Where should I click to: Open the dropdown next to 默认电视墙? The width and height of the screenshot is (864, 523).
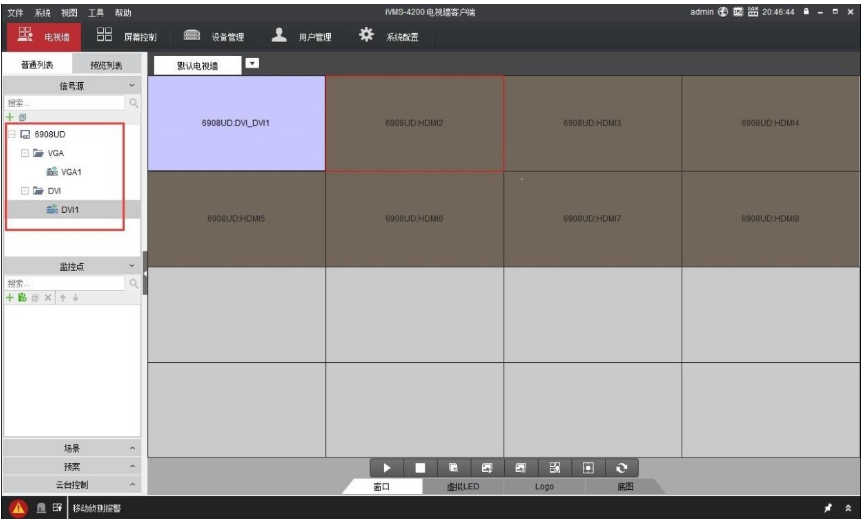coord(252,64)
